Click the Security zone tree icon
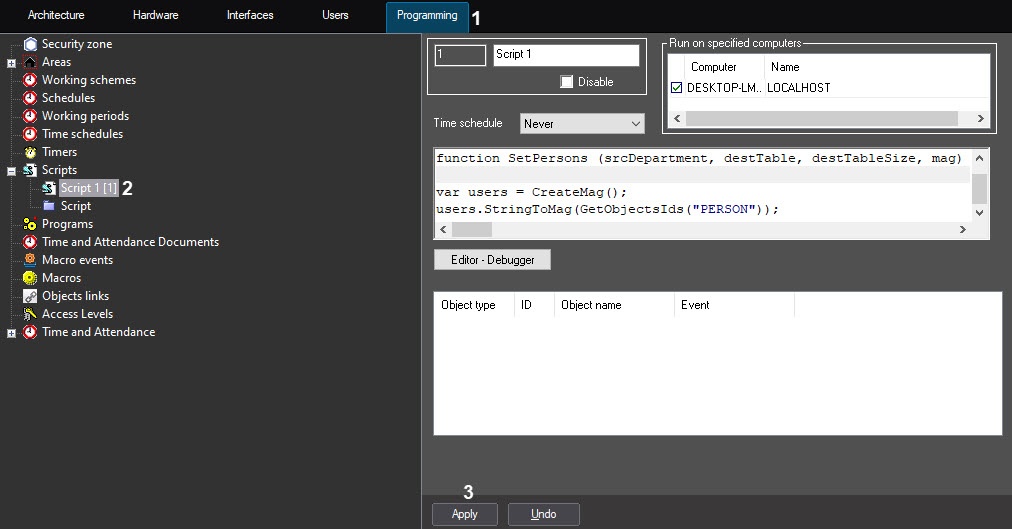The height and width of the screenshot is (529, 1012). pyautogui.click(x=30, y=44)
